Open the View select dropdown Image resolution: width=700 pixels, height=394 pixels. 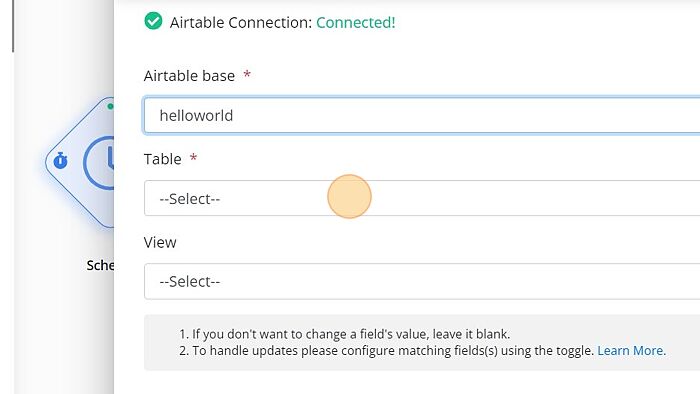click(x=422, y=281)
